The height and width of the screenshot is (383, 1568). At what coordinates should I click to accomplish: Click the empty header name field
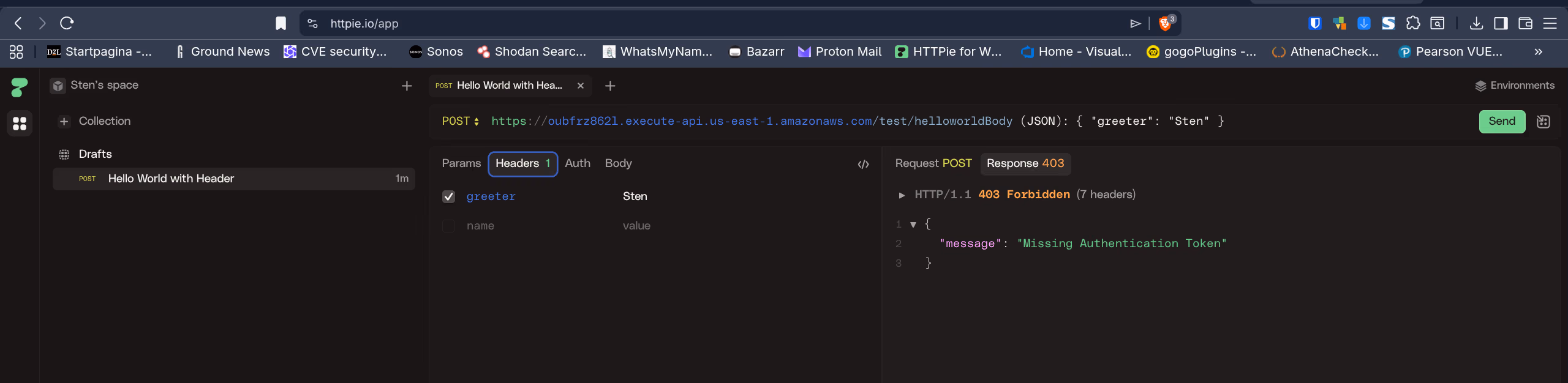pyautogui.click(x=480, y=226)
